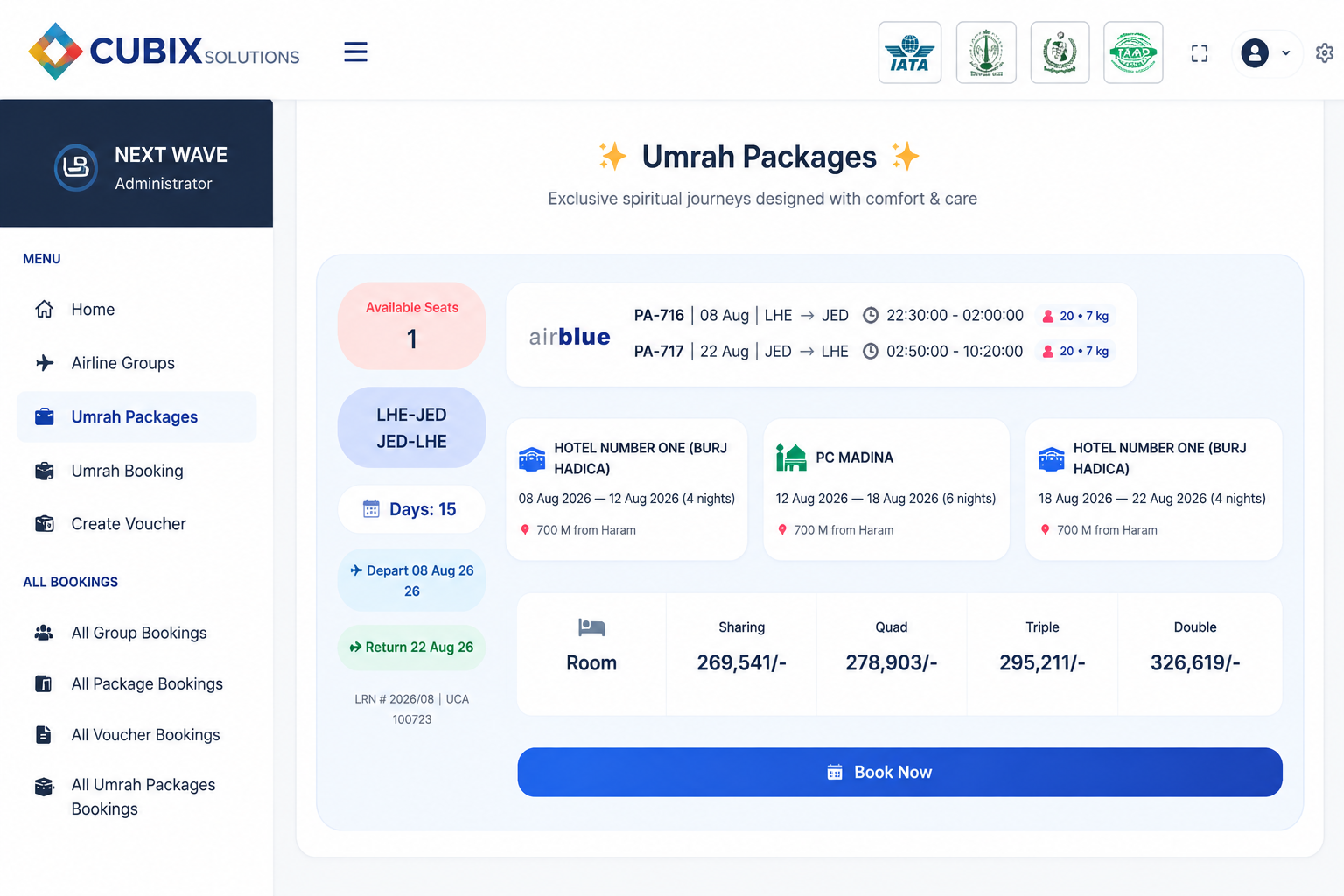Click the Available Seats badge

411,325
